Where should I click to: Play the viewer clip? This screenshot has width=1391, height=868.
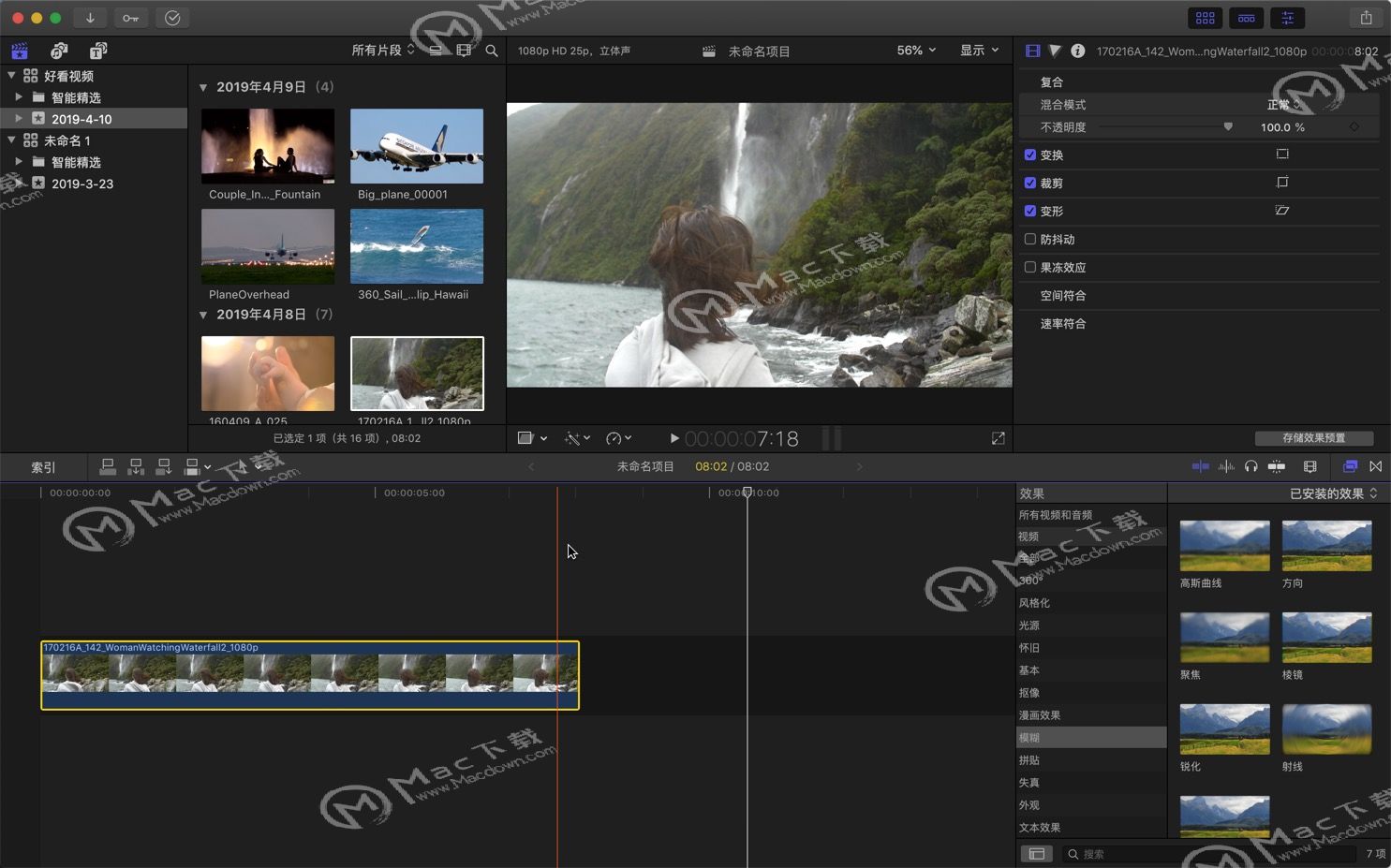(673, 438)
